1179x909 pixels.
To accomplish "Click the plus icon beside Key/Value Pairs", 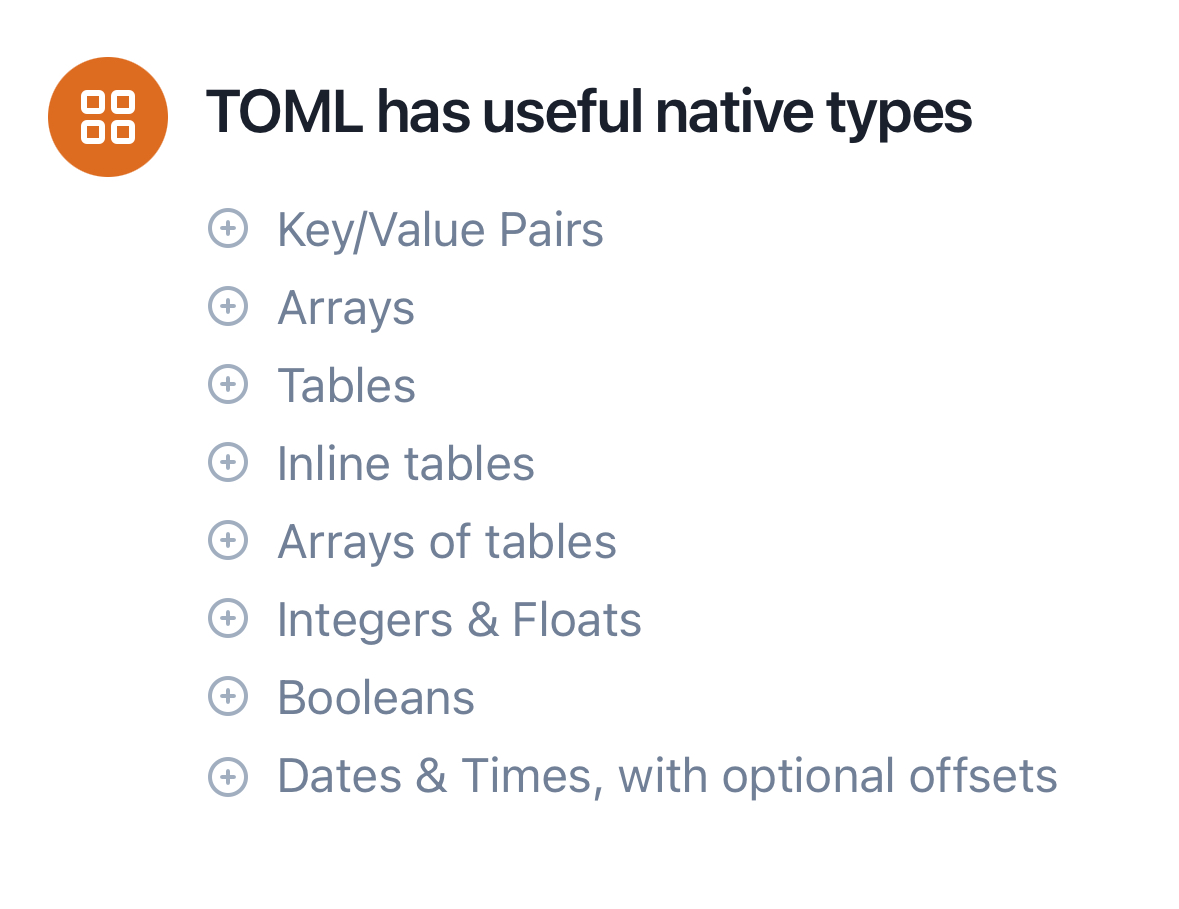I will (228, 228).
